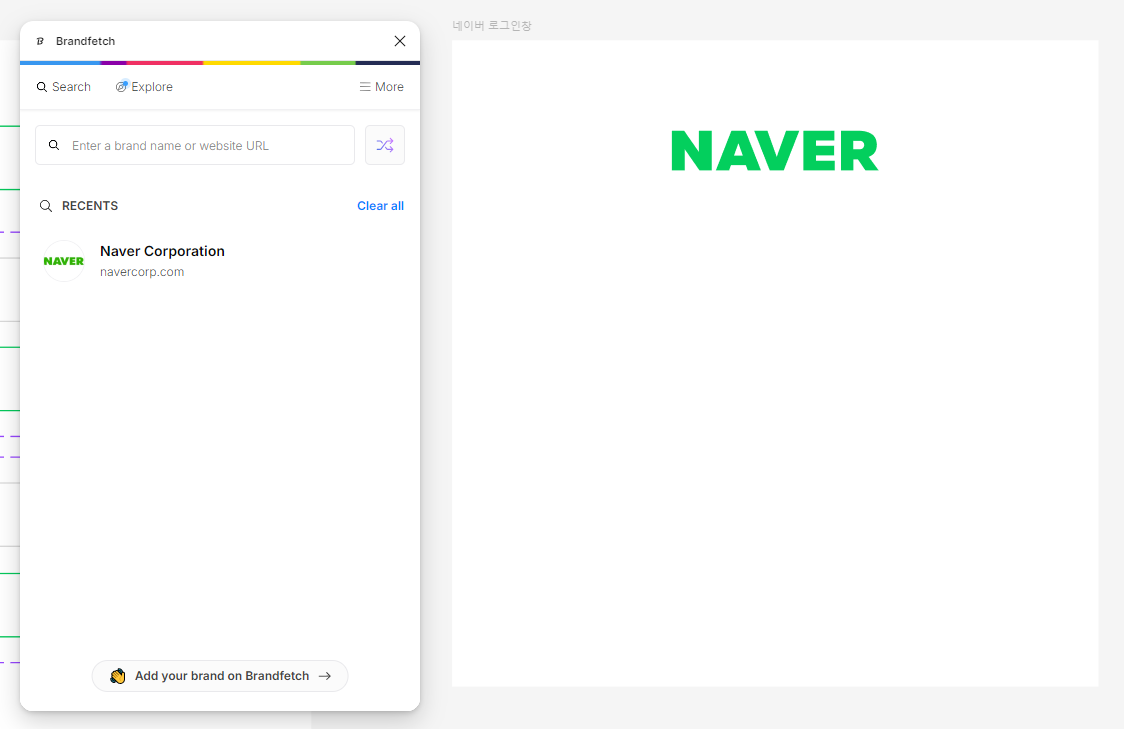Click the waving hand emoji icon

tap(118, 676)
